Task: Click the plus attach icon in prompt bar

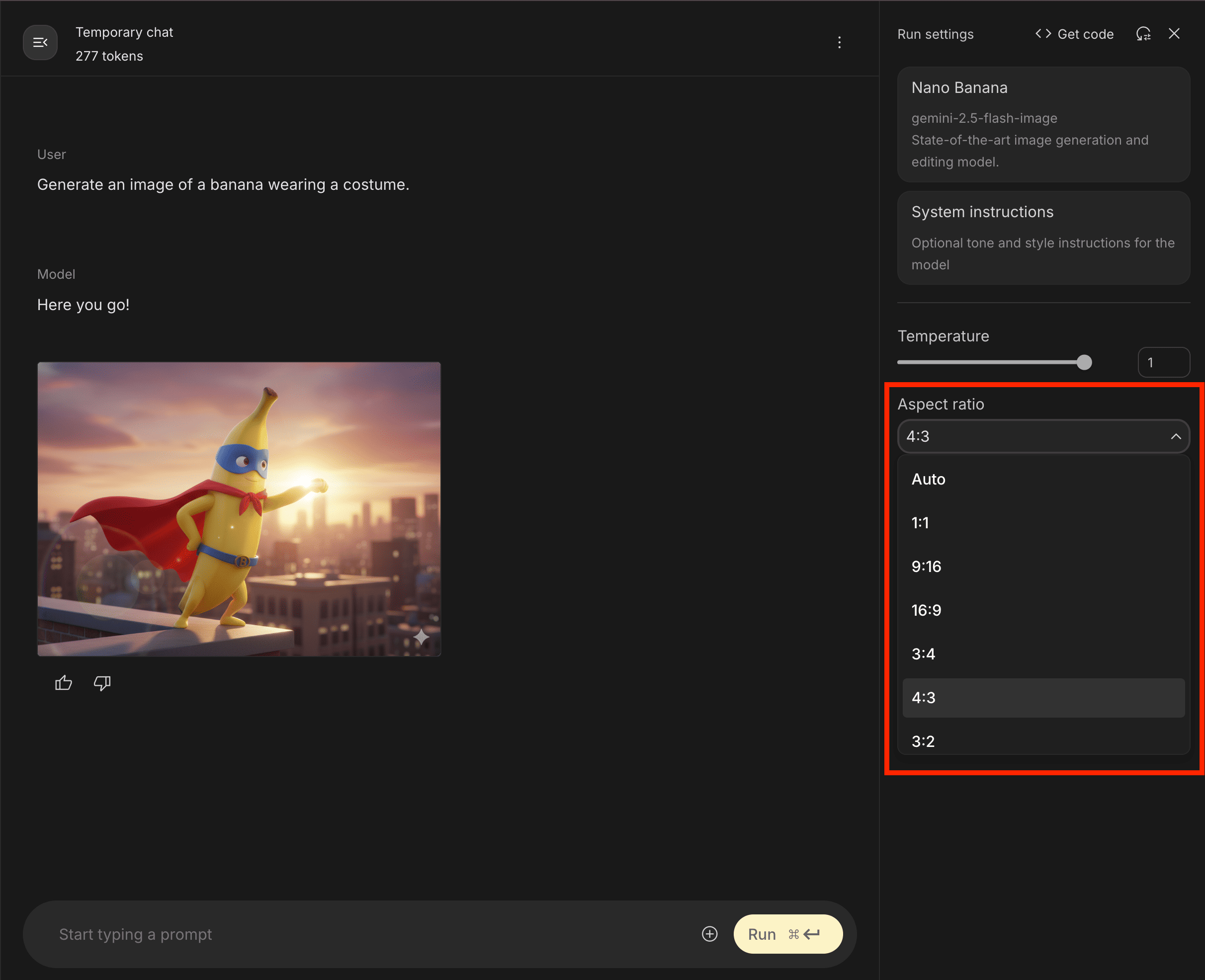Action: point(709,934)
